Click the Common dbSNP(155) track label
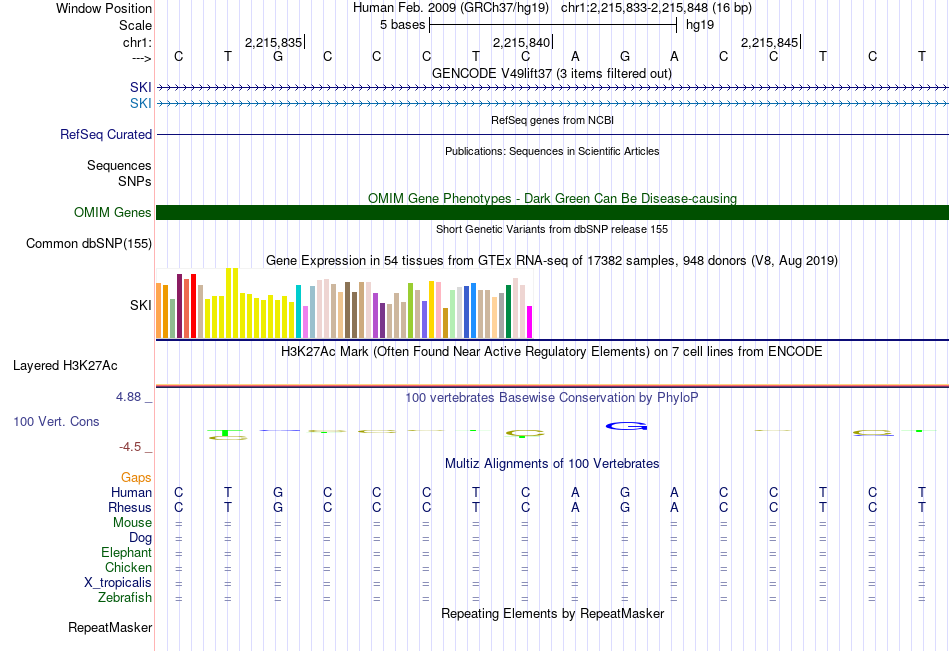950x651 pixels. click(x=89, y=244)
